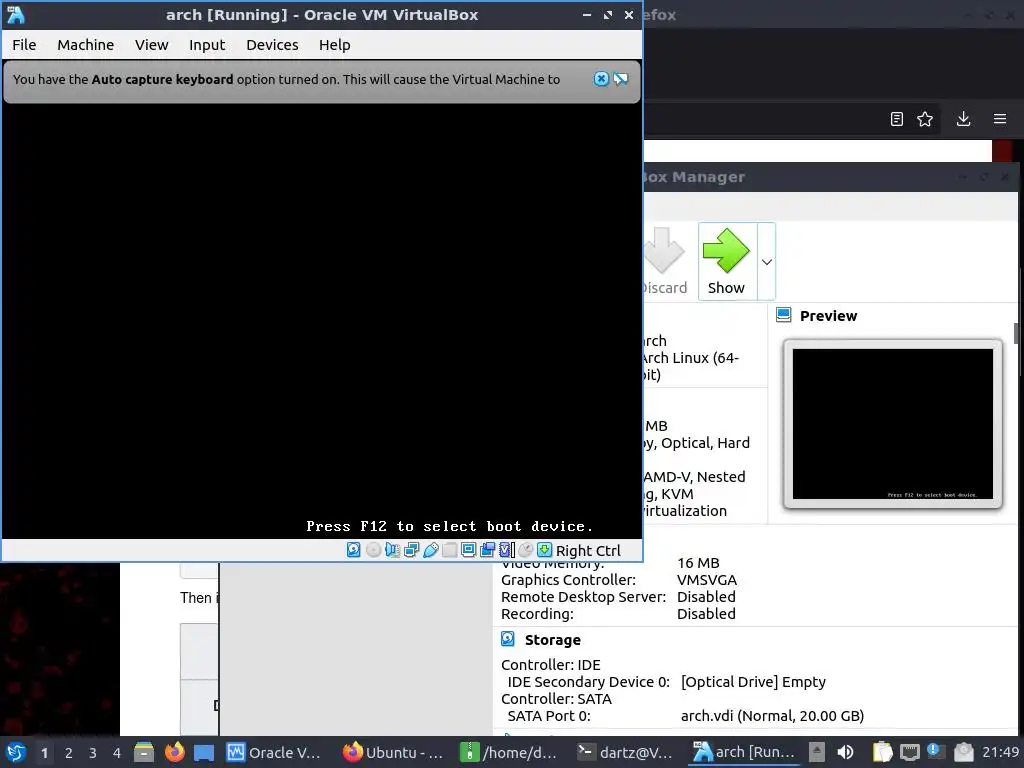1024x768 pixels.
Task: Click the Preview panel monitor icon
Action: (784, 315)
